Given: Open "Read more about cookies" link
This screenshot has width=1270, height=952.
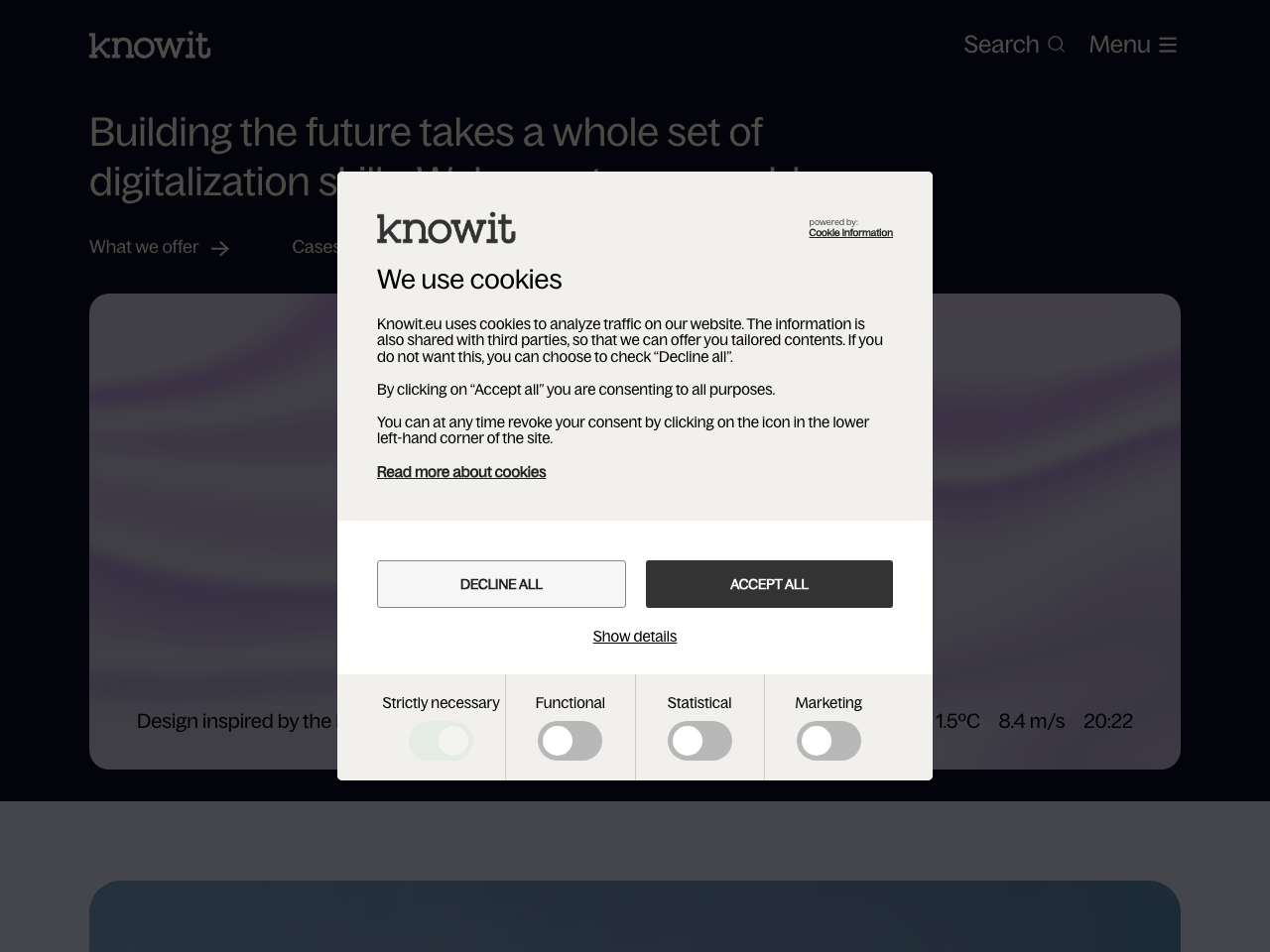Looking at the screenshot, I should click(x=461, y=472).
